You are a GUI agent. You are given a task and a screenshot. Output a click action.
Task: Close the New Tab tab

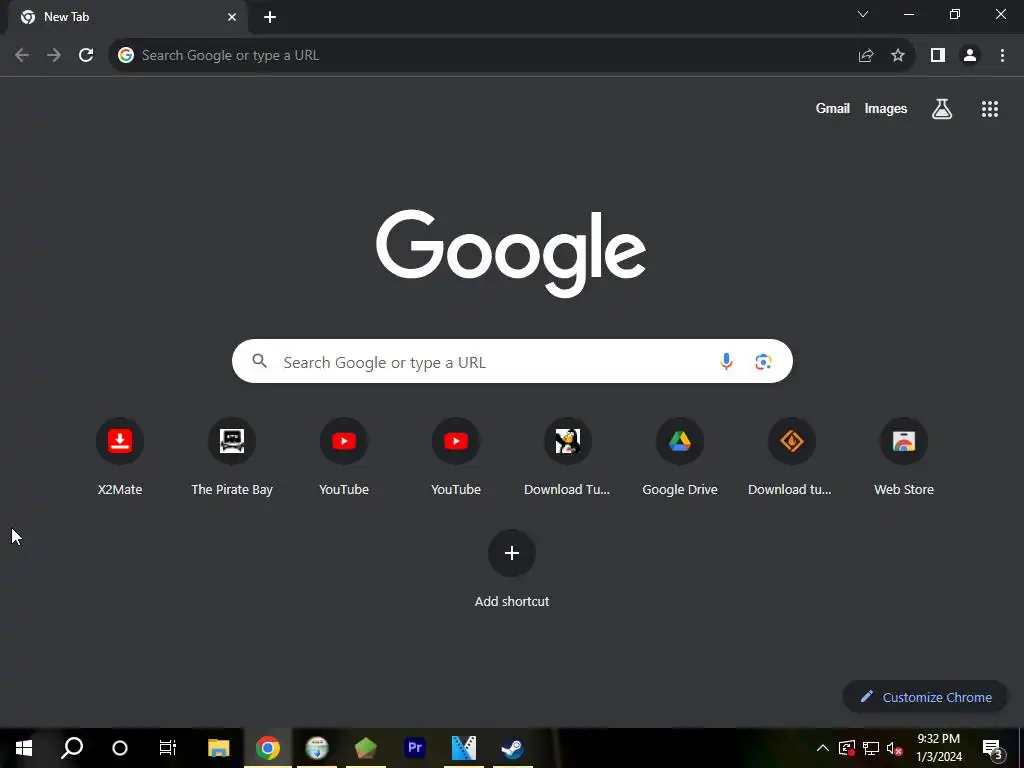pyautogui.click(x=232, y=17)
